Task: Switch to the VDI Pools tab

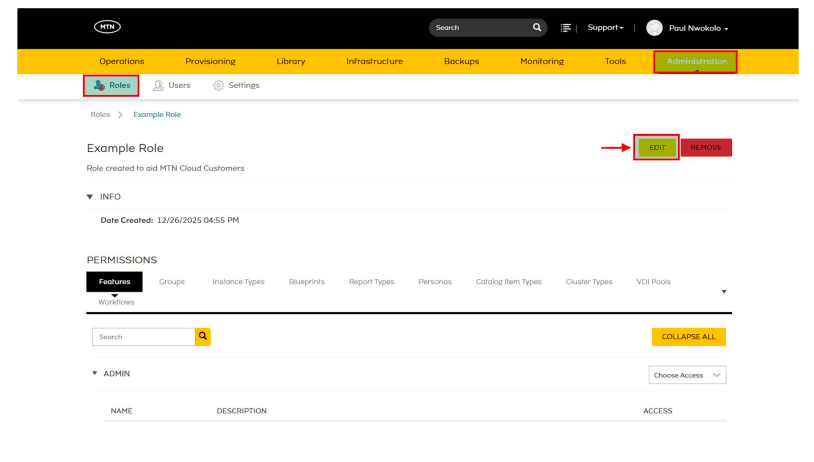Action: pos(654,281)
